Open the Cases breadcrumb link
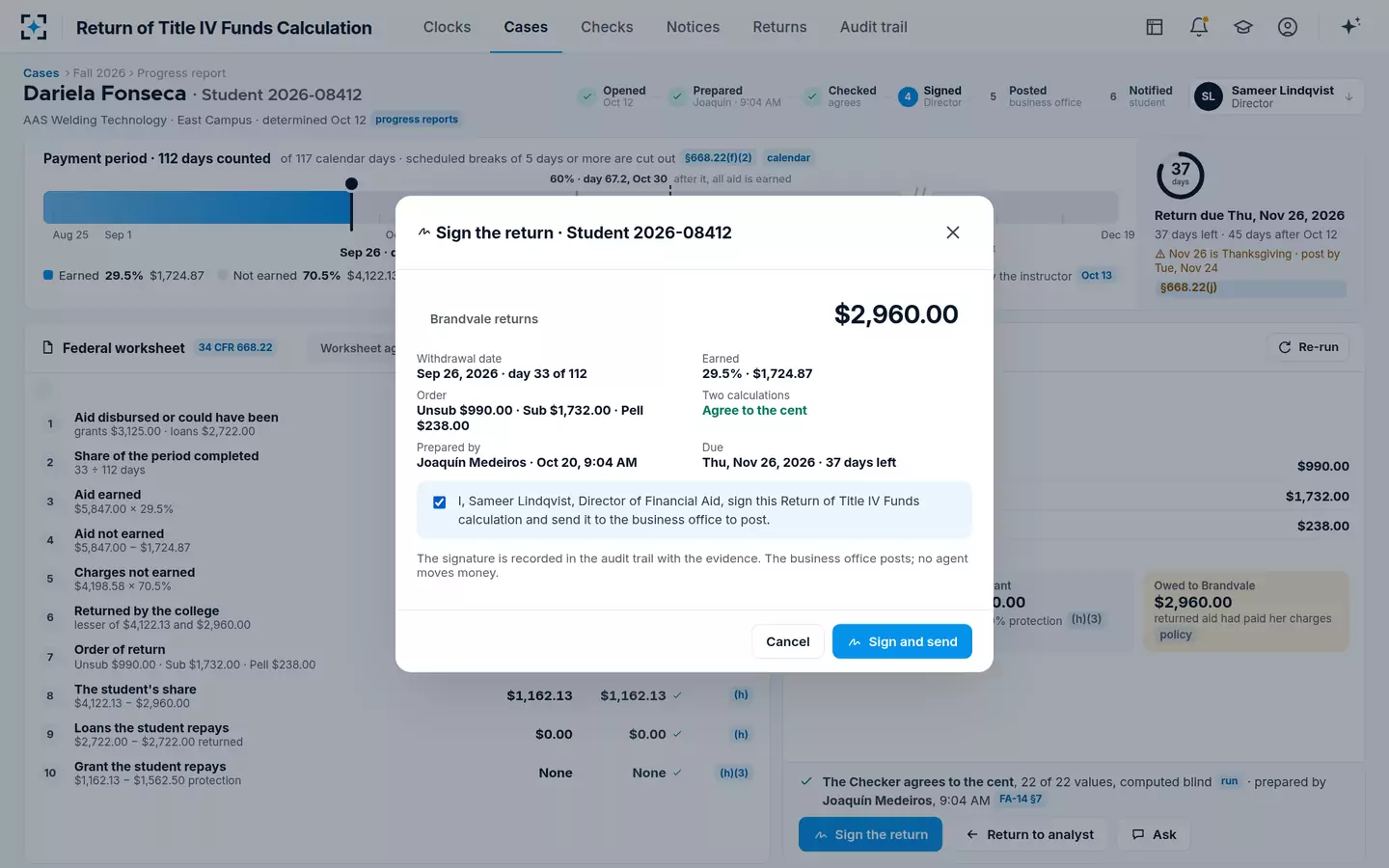 click(41, 73)
